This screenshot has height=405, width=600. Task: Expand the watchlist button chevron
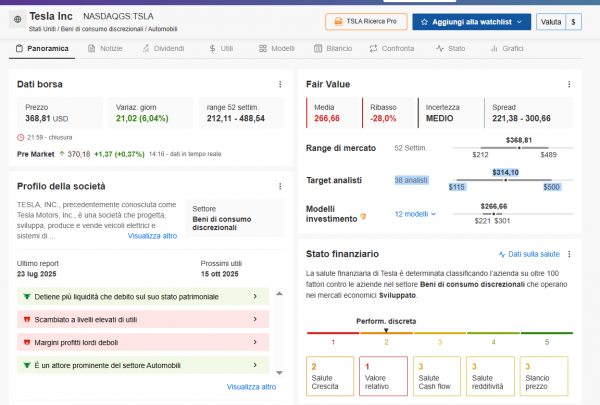point(519,22)
